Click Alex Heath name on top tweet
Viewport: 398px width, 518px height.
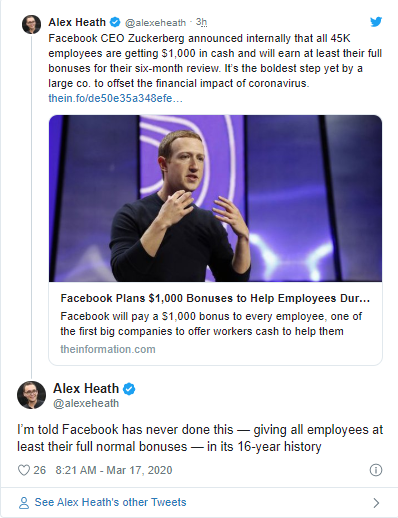[77, 22]
